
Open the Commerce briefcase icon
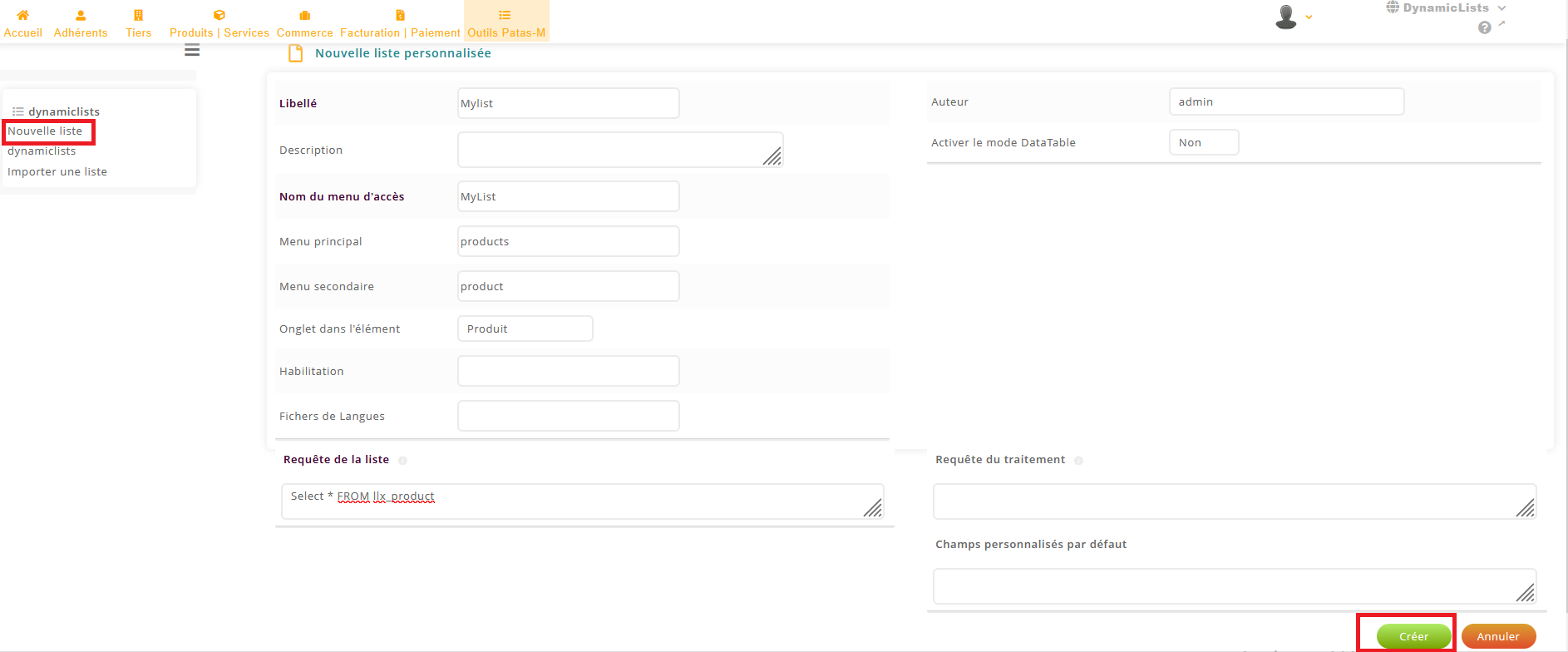tap(304, 15)
